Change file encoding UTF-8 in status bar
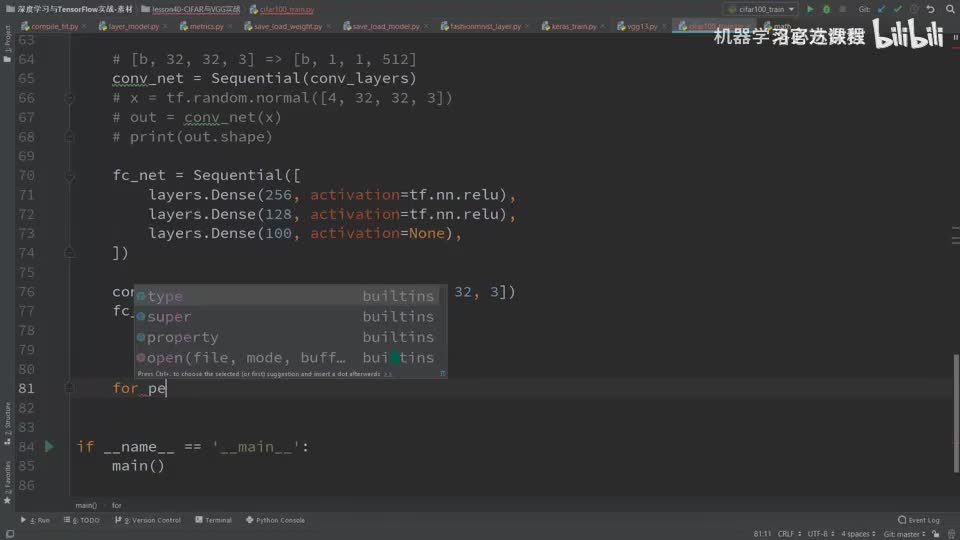This screenshot has height=540, width=960. pos(821,534)
